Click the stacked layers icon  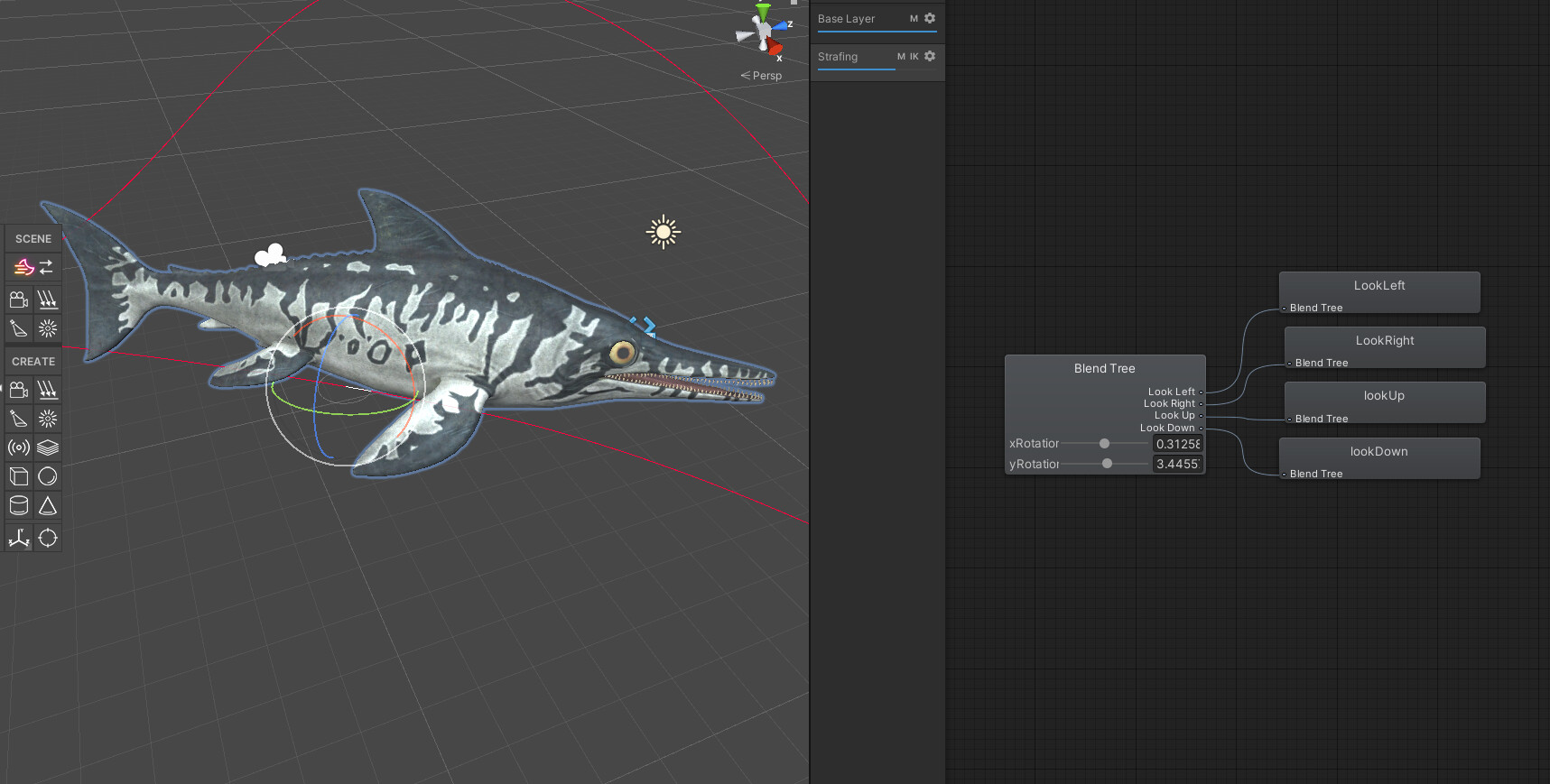[48, 447]
